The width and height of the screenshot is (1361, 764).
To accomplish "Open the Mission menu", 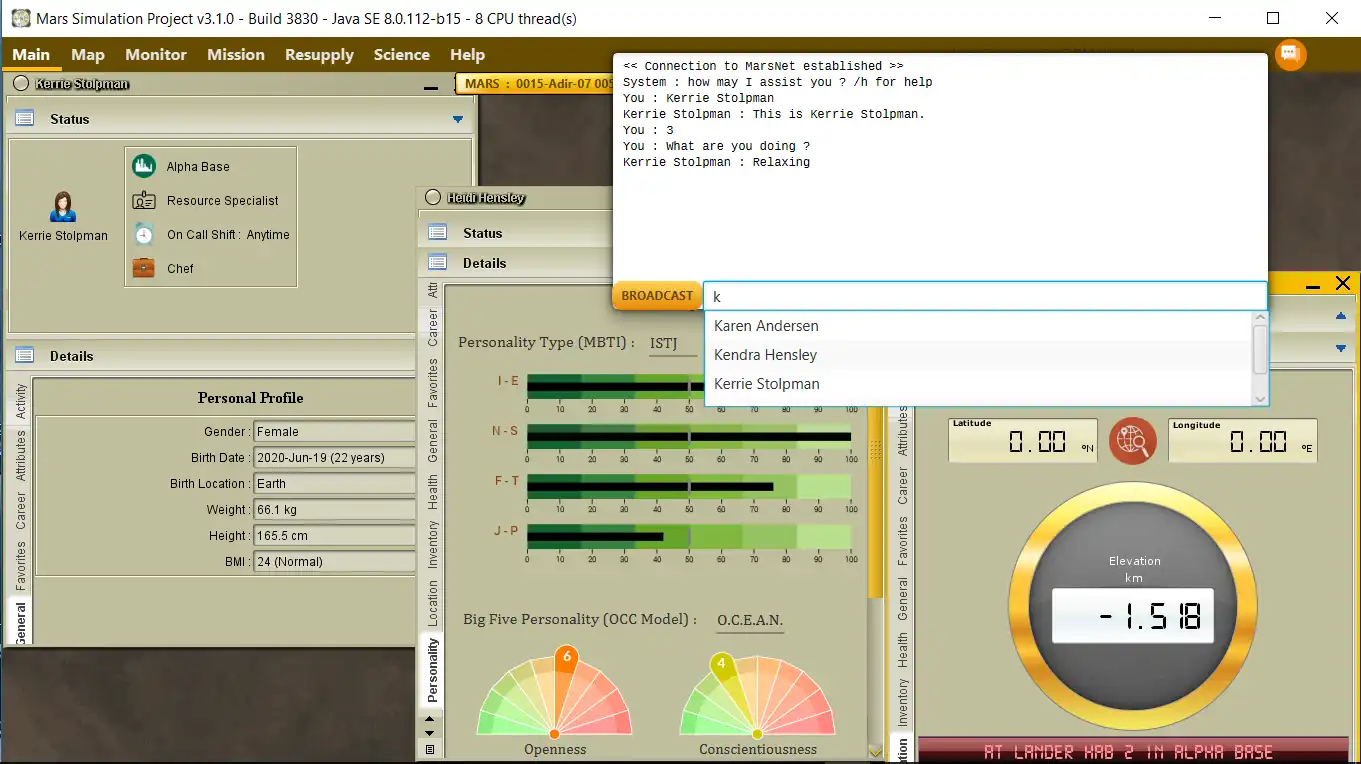I will click(236, 55).
